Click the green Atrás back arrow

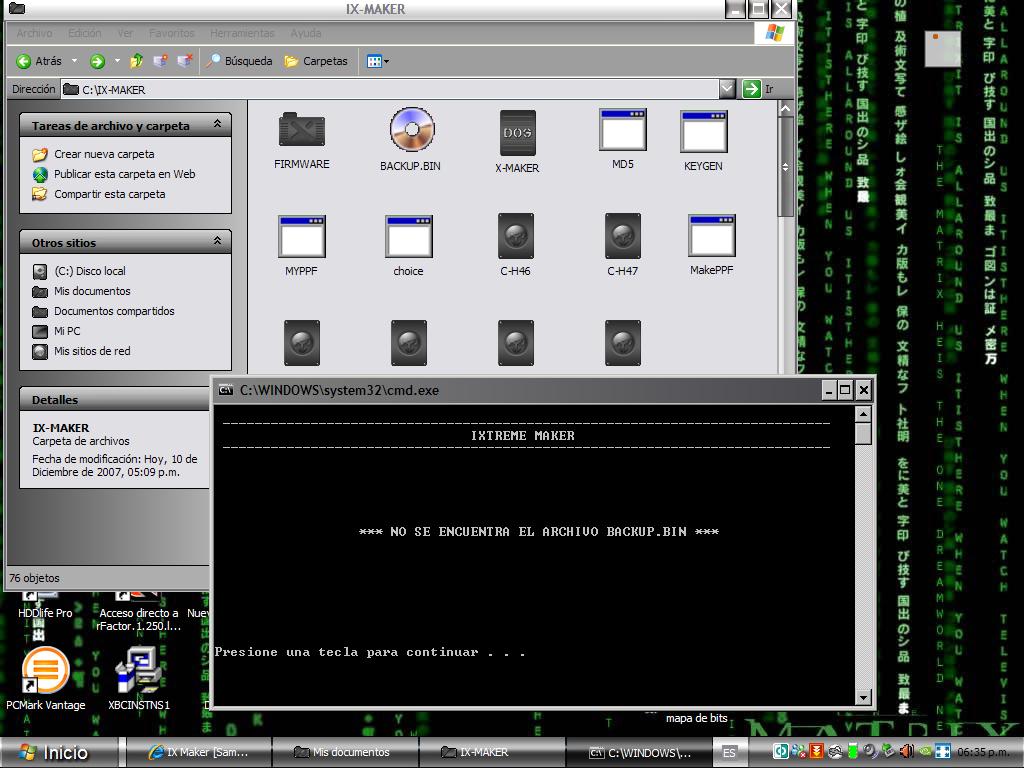[x=24, y=61]
